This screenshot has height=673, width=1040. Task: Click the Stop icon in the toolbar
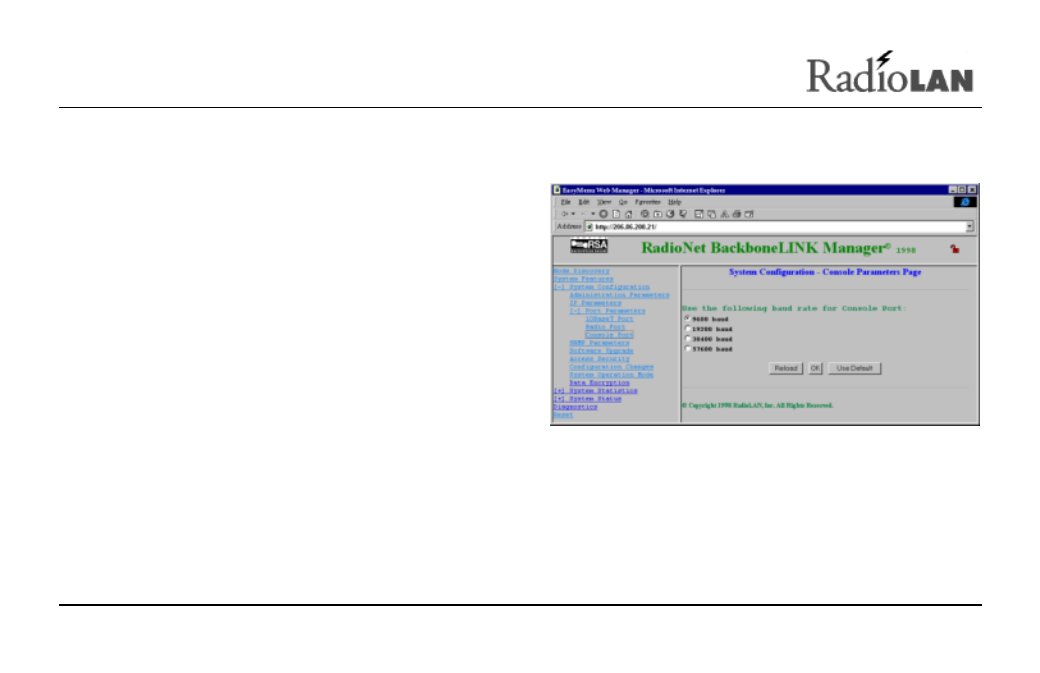pos(604,214)
